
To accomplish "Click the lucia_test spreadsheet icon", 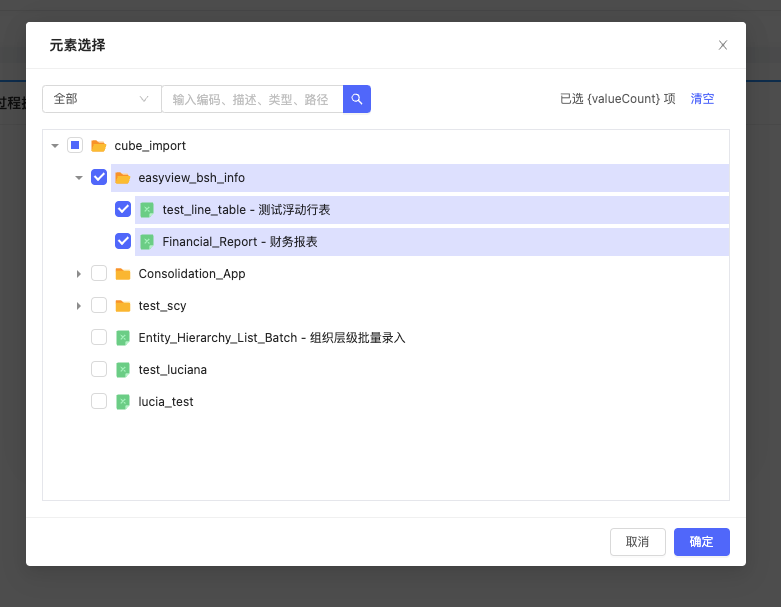I will tap(123, 402).
